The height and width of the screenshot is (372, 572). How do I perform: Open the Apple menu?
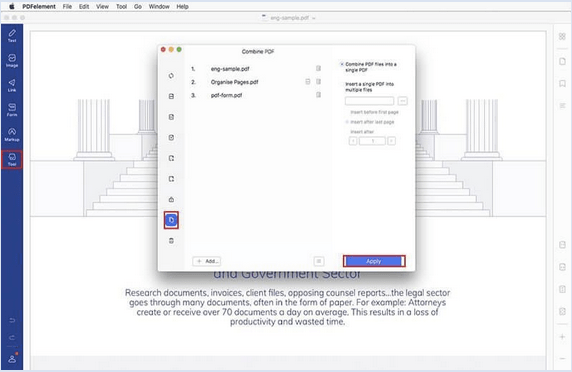[x=12, y=6]
